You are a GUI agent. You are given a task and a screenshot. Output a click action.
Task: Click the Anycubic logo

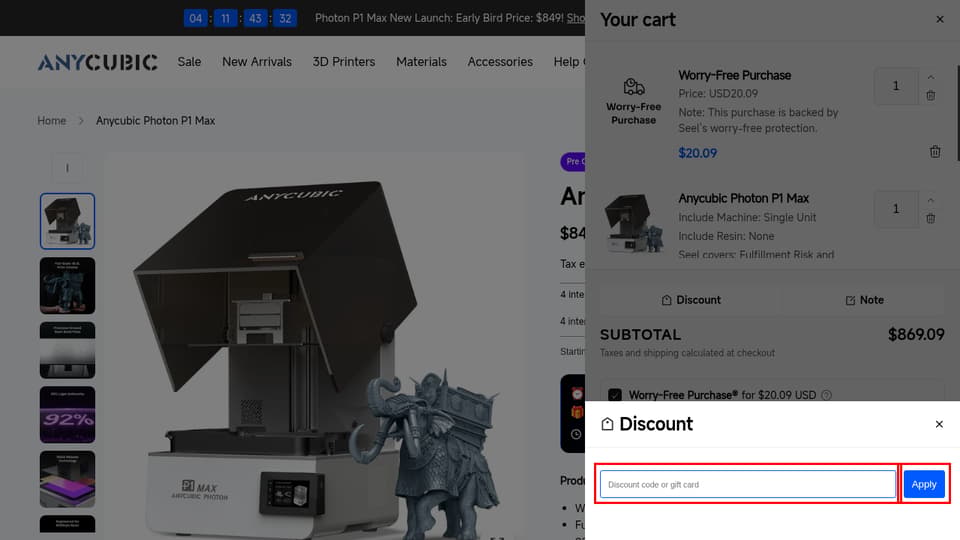point(97,62)
